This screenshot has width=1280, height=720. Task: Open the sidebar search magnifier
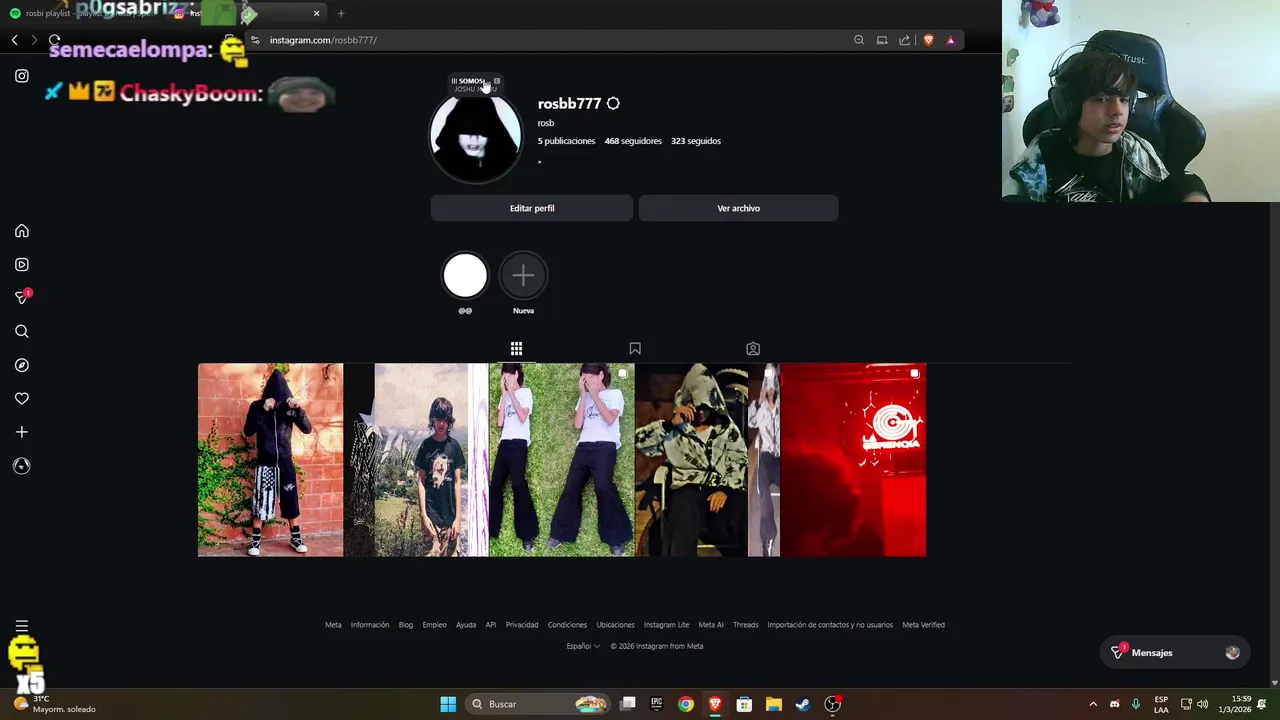click(x=22, y=331)
